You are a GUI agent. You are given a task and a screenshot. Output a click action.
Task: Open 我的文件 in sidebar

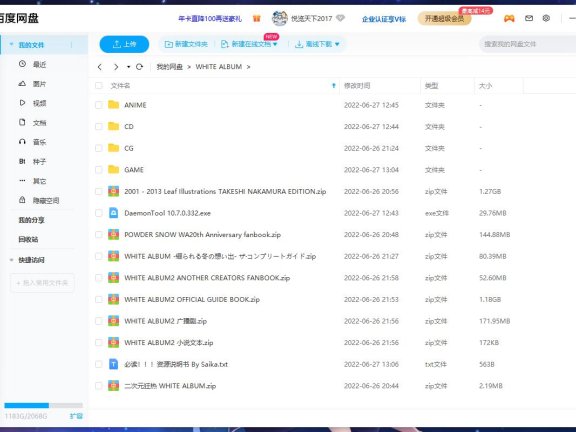[x=31, y=45]
